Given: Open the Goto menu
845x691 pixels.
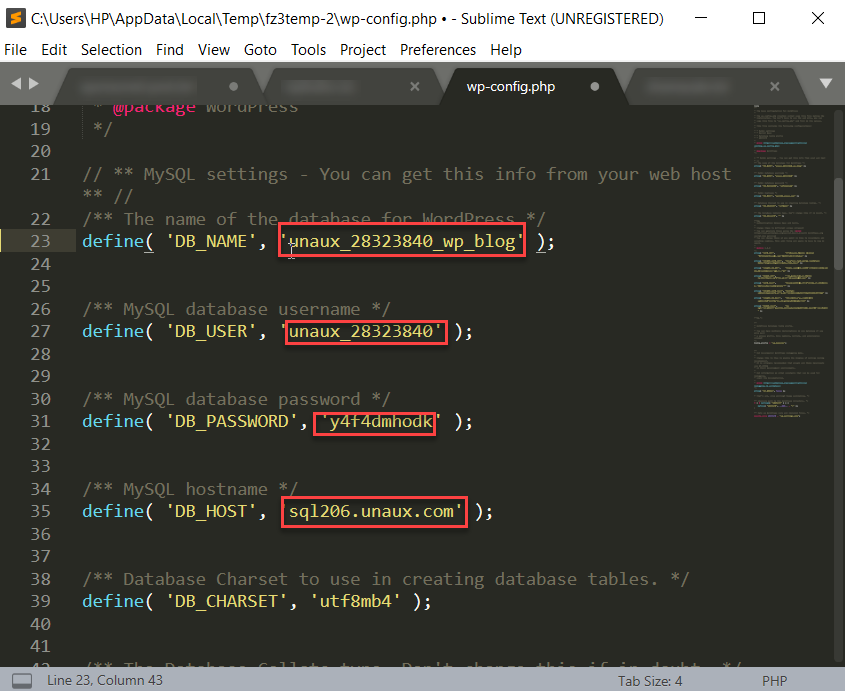Looking at the screenshot, I should coord(260,50).
